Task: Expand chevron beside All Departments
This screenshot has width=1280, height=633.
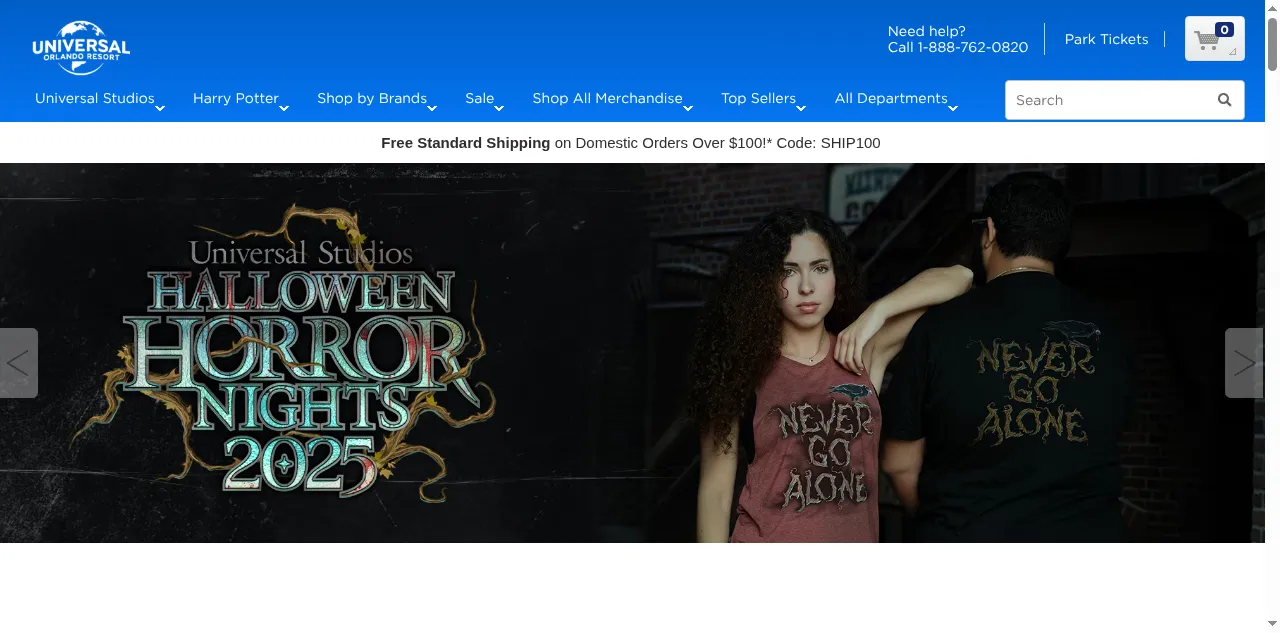Action: click(953, 108)
